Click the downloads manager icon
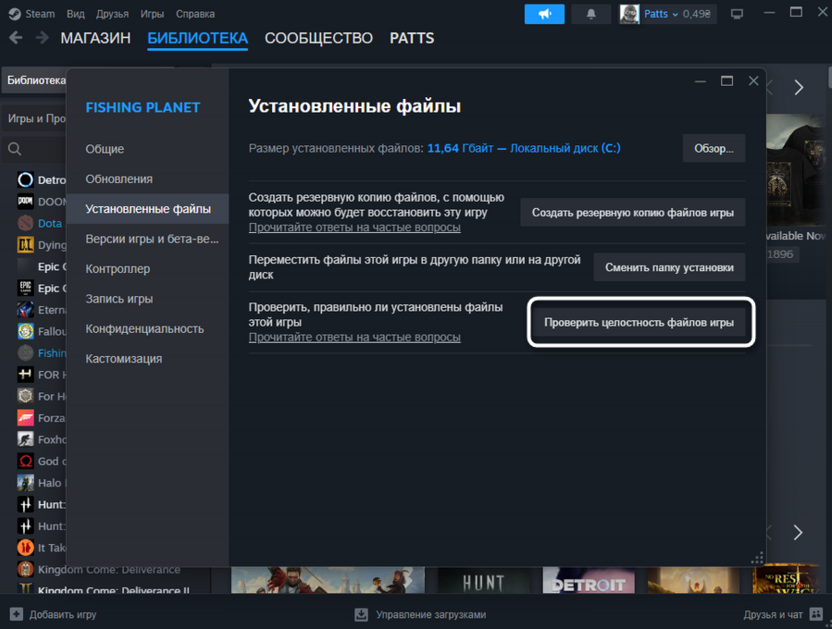This screenshot has width=832, height=629. click(361, 614)
